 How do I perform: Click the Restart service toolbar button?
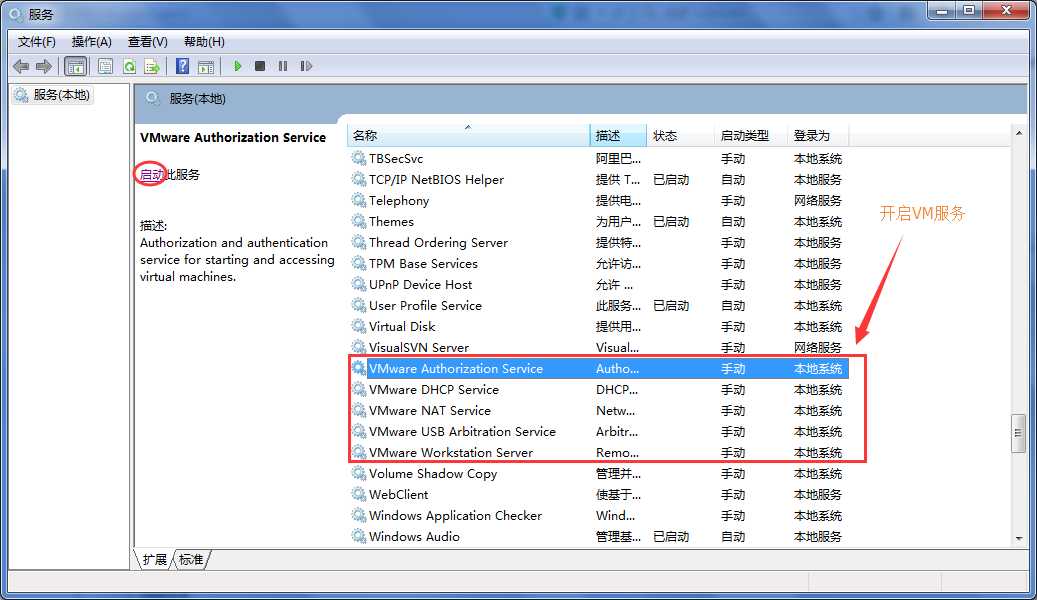(306, 65)
